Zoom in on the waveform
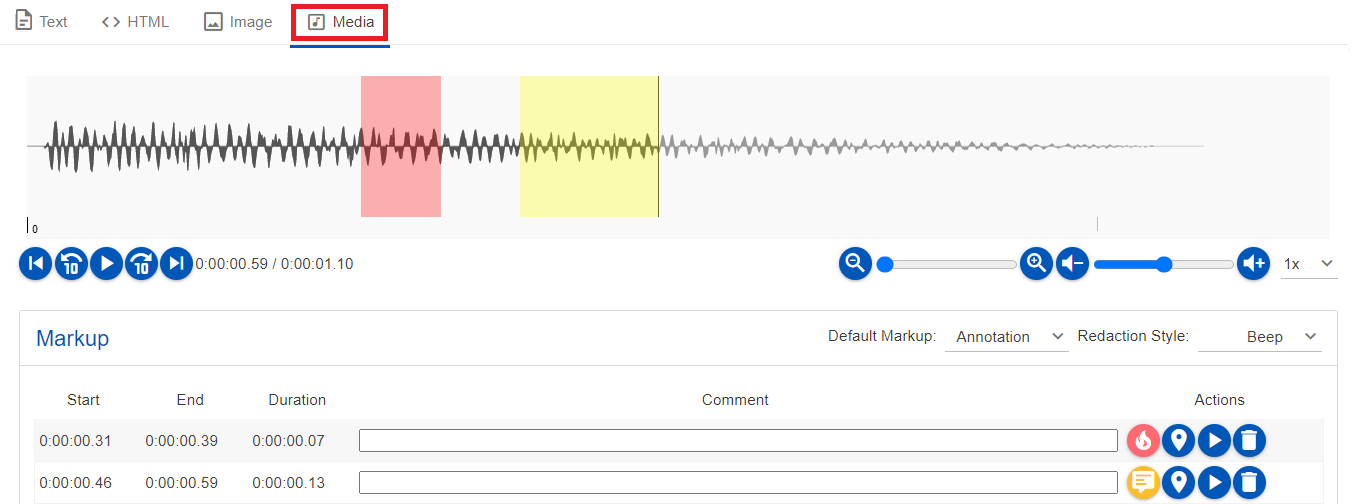 (x=1037, y=264)
